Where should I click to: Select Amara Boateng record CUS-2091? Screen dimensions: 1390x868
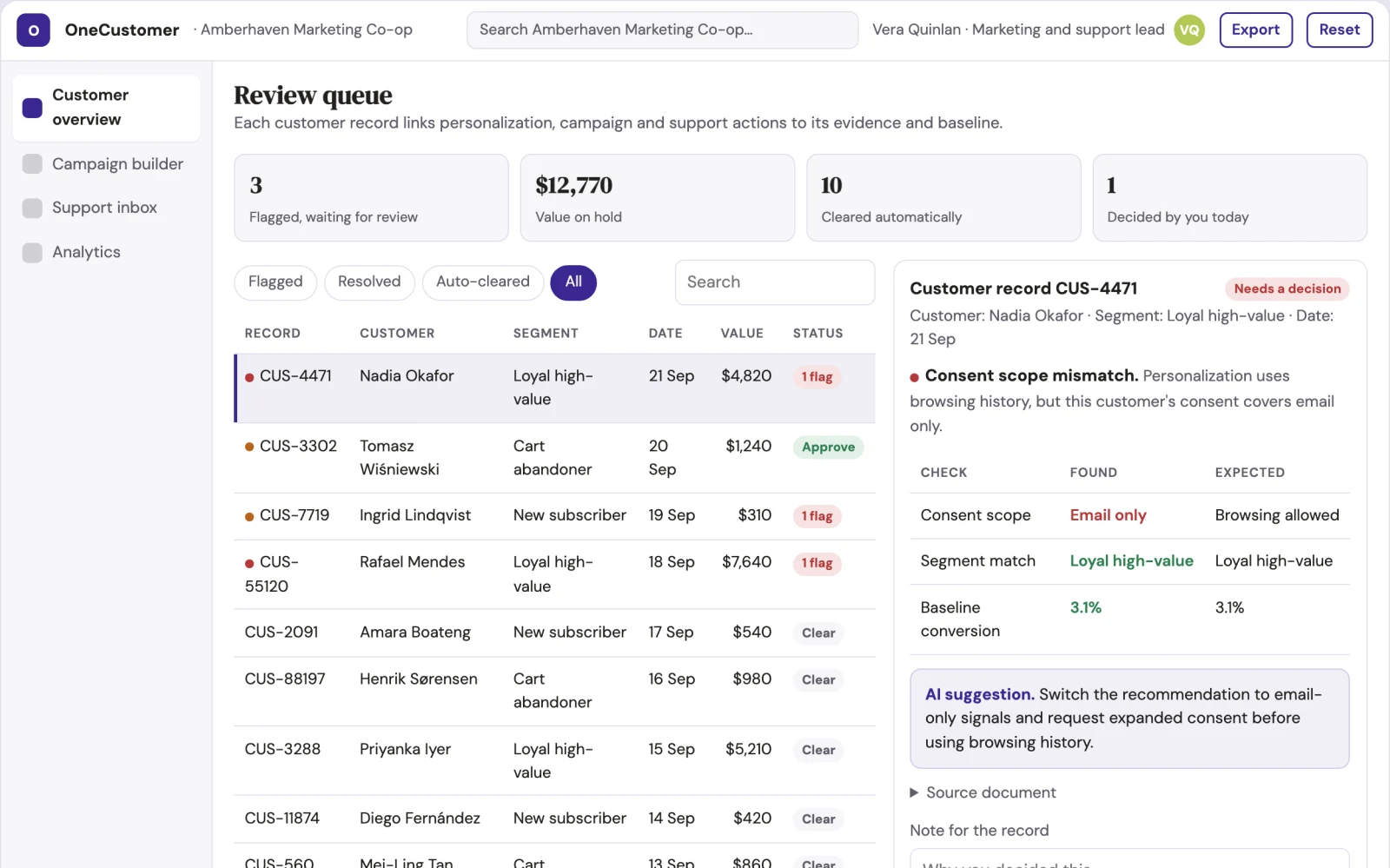click(554, 633)
